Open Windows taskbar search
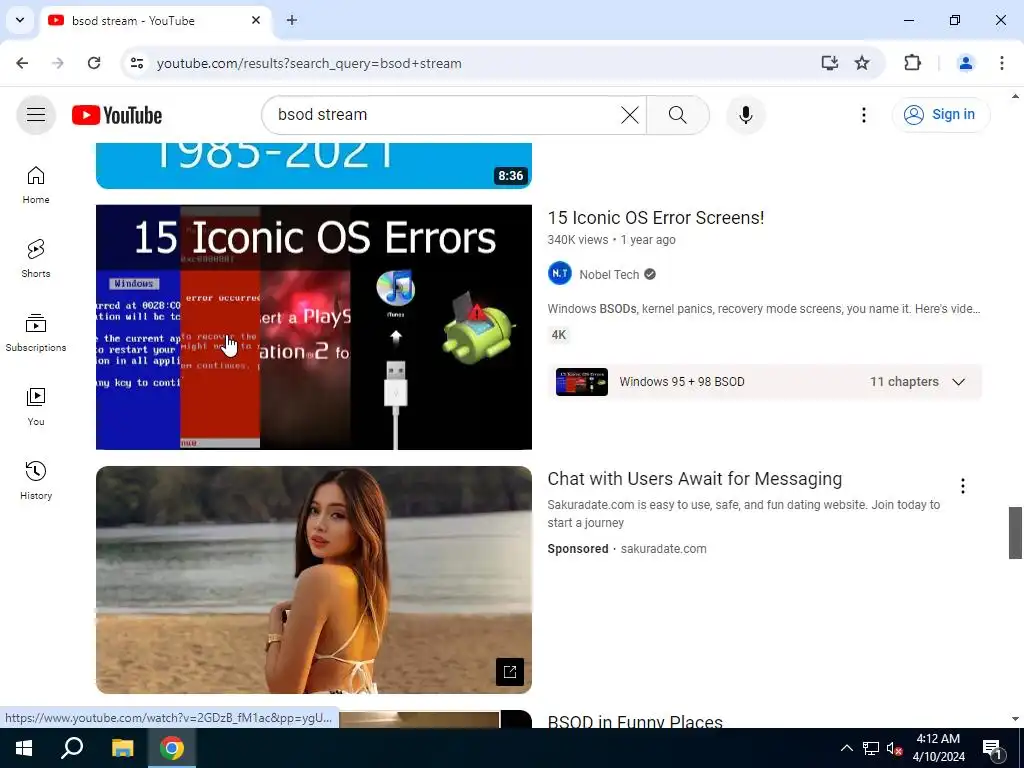 [72, 748]
